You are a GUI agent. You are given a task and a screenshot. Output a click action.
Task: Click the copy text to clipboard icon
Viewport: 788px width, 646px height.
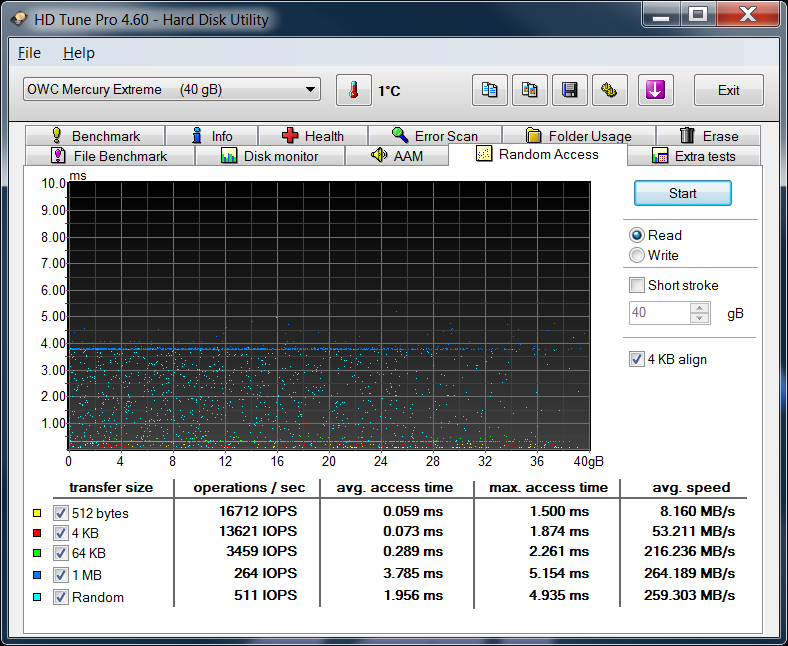coord(490,91)
